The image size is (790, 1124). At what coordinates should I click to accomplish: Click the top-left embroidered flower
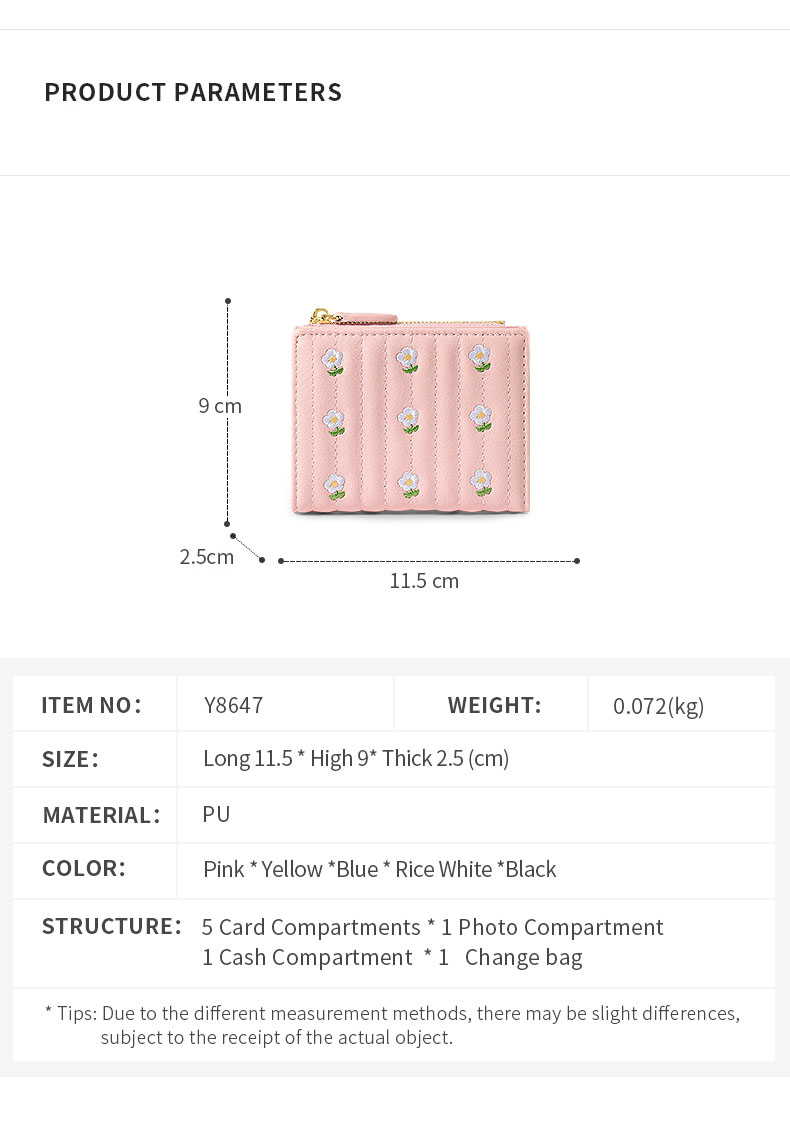coord(333,361)
